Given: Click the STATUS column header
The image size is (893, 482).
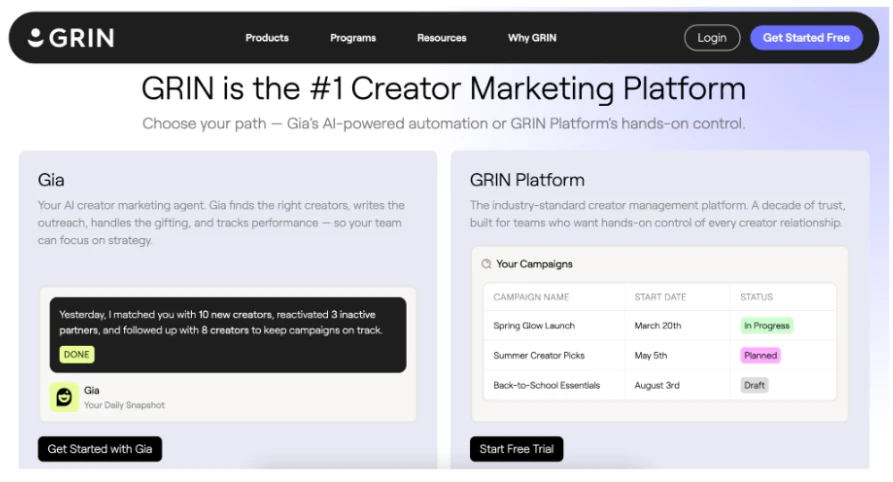Looking at the screenshot, I should (x=756, y=297).
